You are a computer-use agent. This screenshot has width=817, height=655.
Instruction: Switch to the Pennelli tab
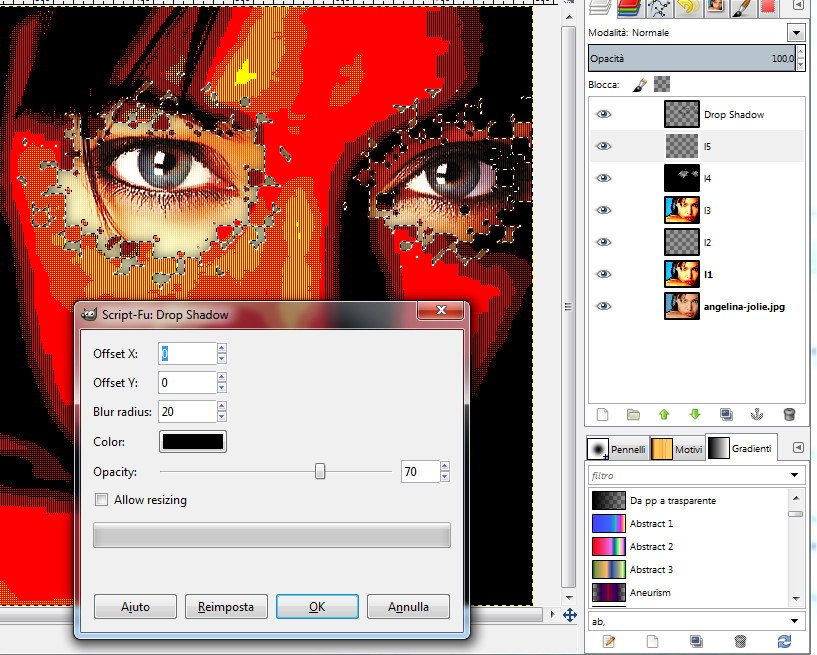point(617,449)
